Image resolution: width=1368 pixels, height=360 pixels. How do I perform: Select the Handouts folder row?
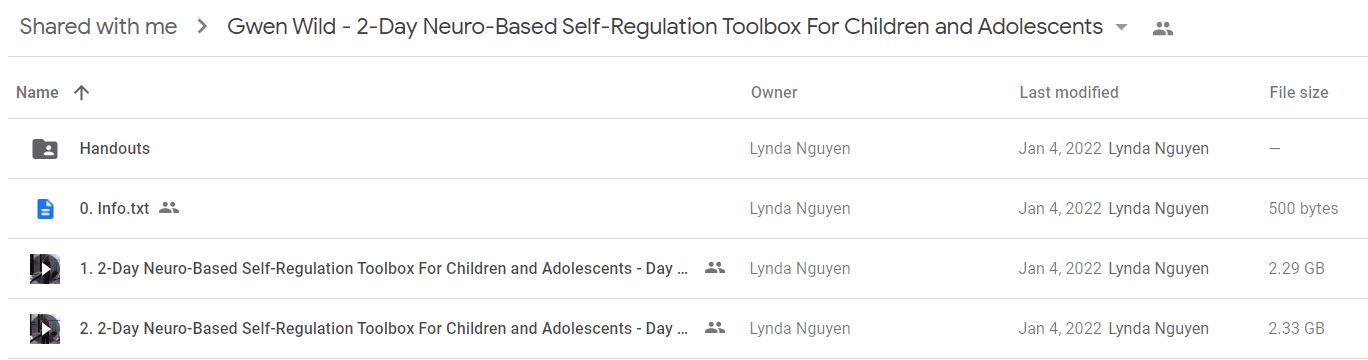[x=684, y=149]
